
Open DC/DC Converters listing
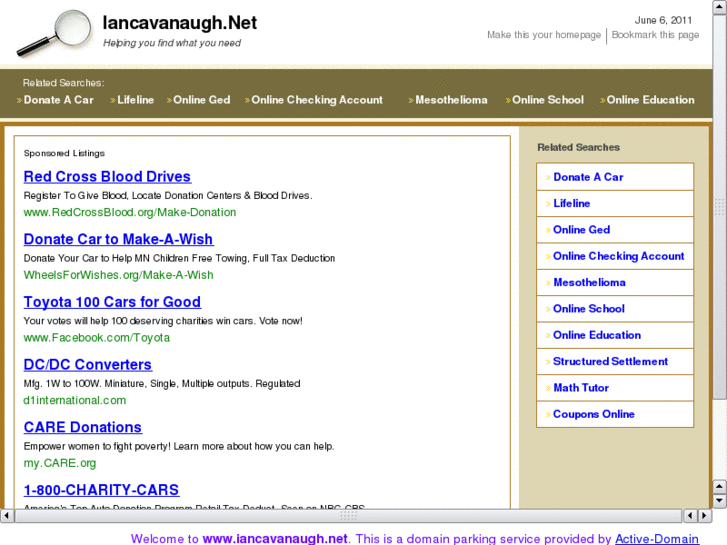tap(88, 365)
